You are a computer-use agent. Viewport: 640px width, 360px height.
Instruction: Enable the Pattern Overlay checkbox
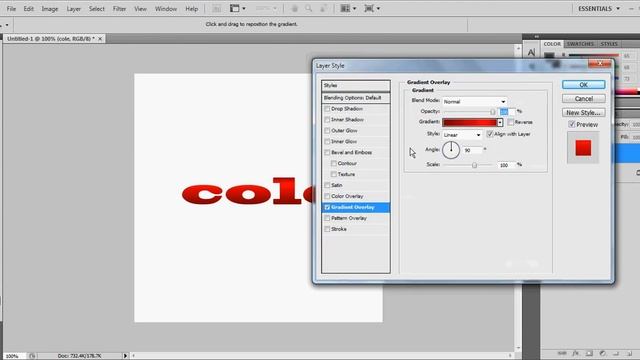point(327,218)
